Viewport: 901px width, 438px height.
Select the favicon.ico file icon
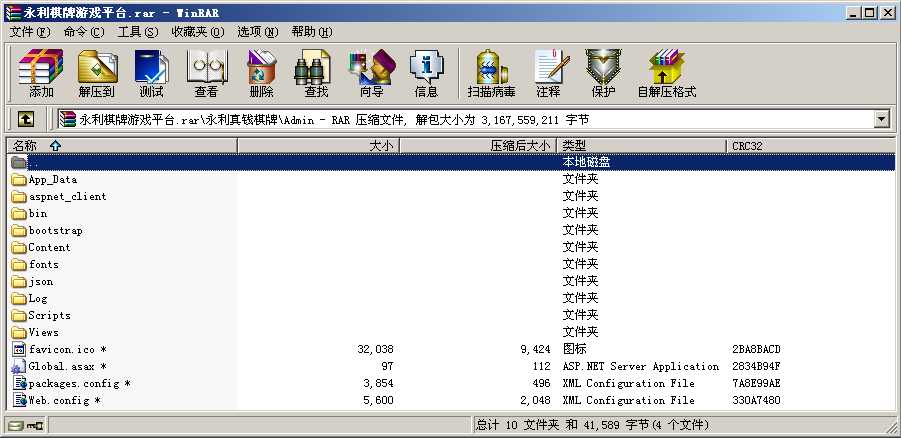[19, 349]
